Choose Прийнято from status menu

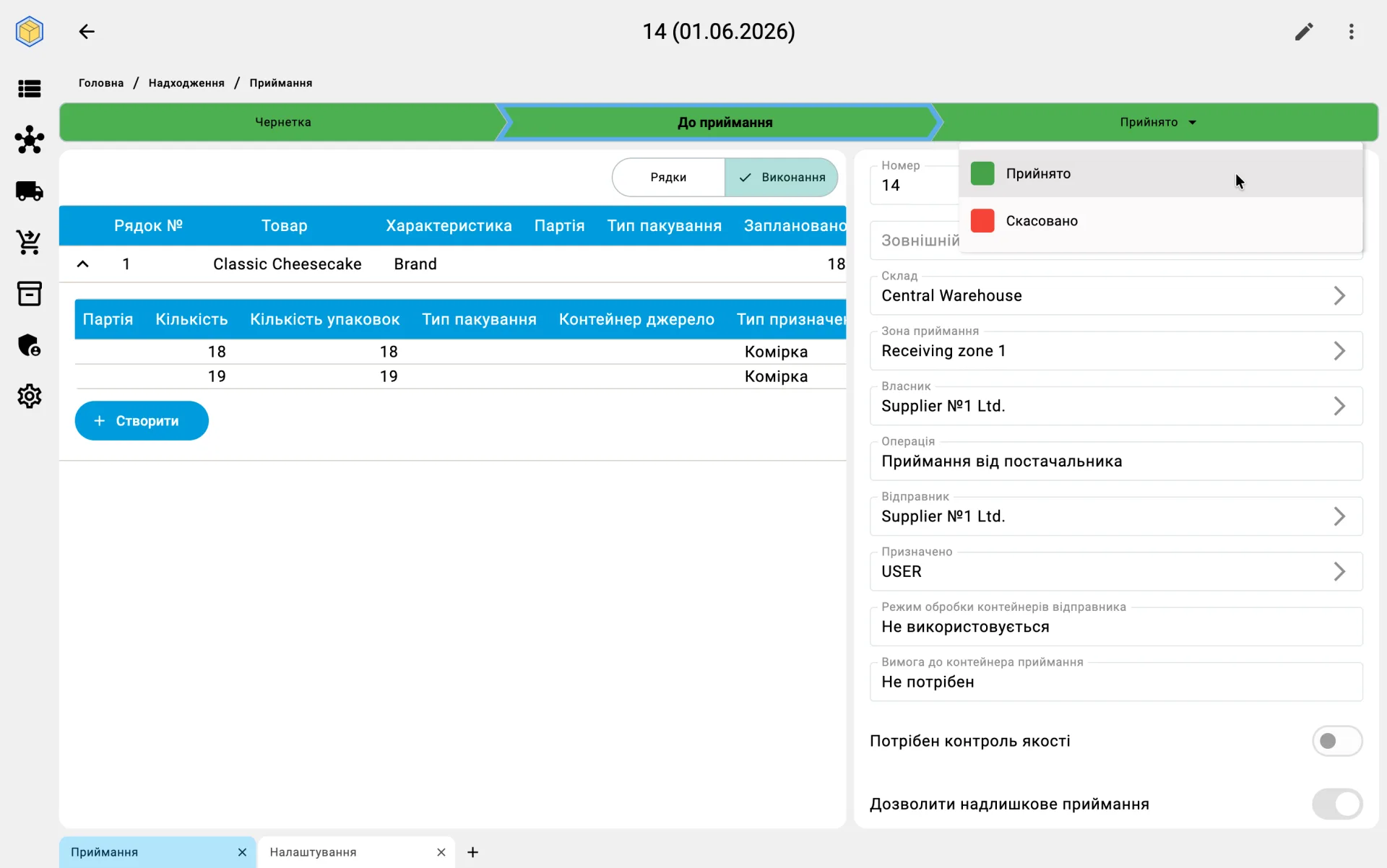1161,173
